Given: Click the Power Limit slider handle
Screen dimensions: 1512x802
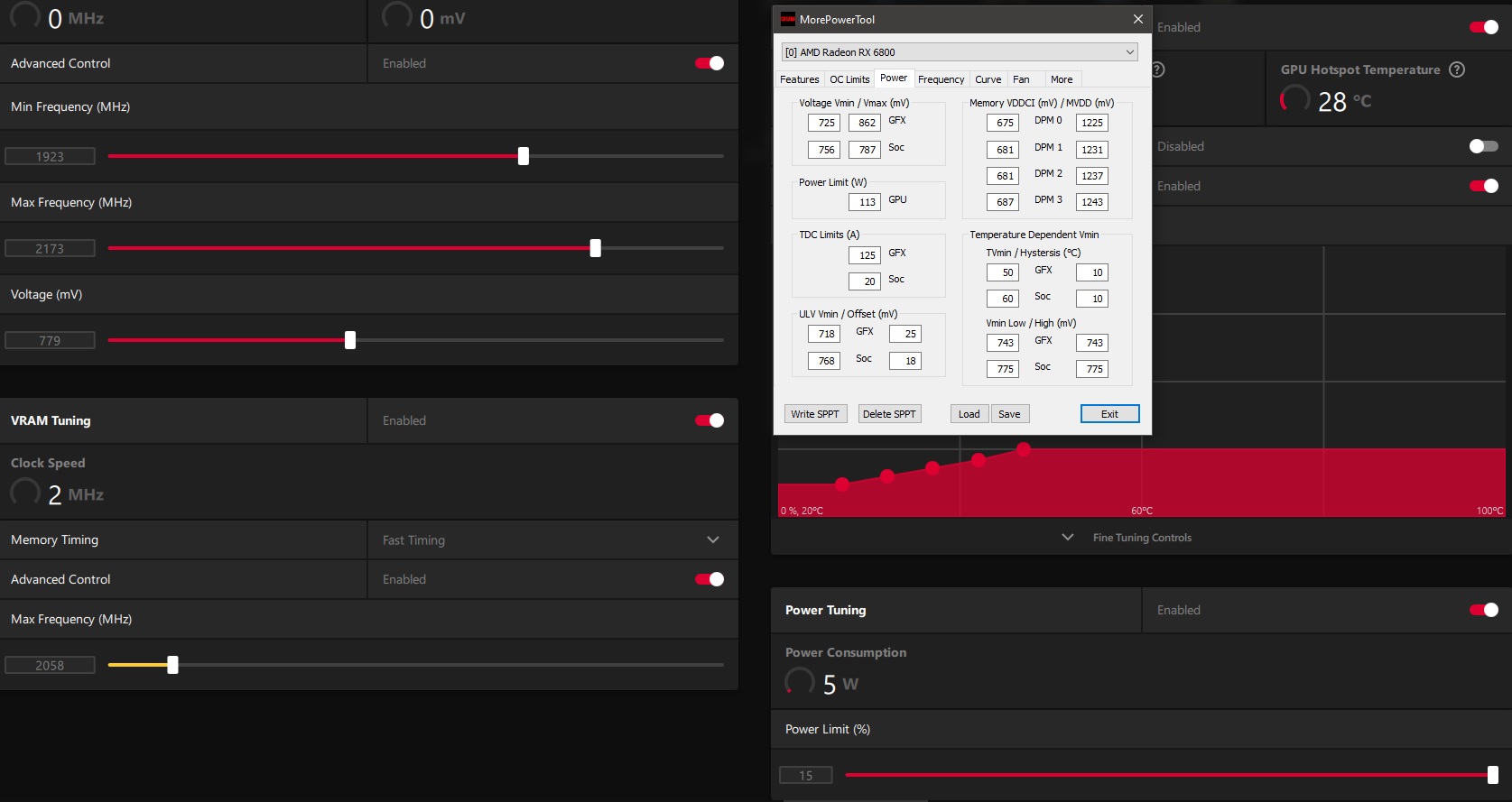Looking at the screenshot, I should point(1493,775).
